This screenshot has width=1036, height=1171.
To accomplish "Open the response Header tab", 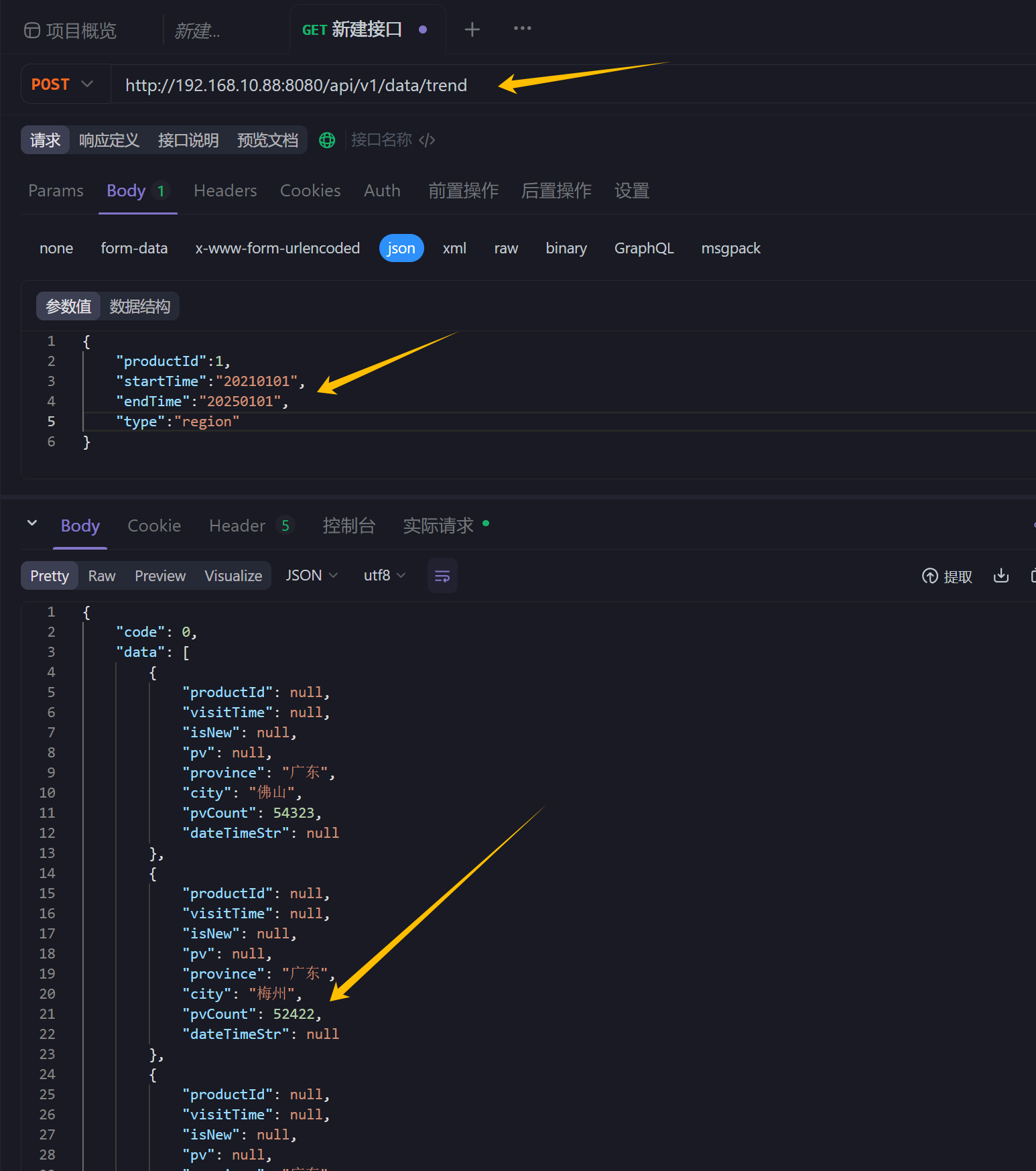I will click(251, 526).
